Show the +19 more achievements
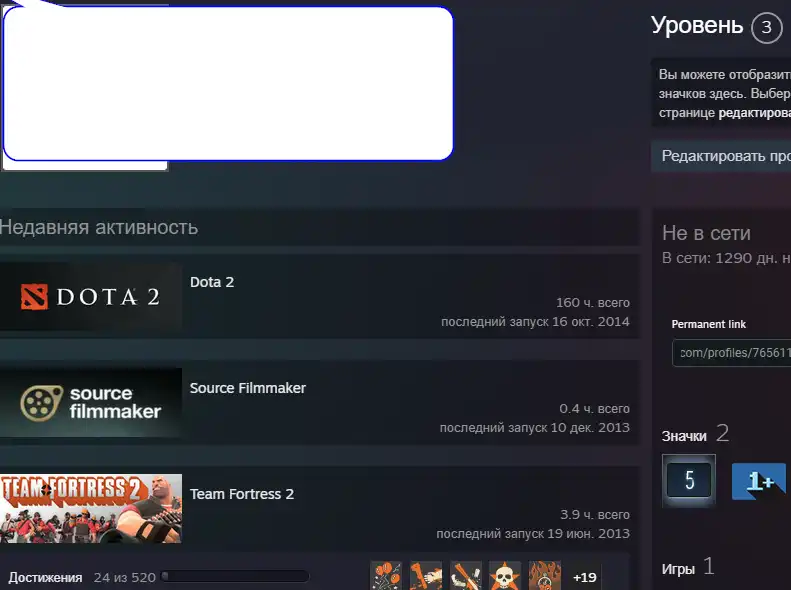Image resolution: width=791 pixels, height=590 pixels. point(584,577)
